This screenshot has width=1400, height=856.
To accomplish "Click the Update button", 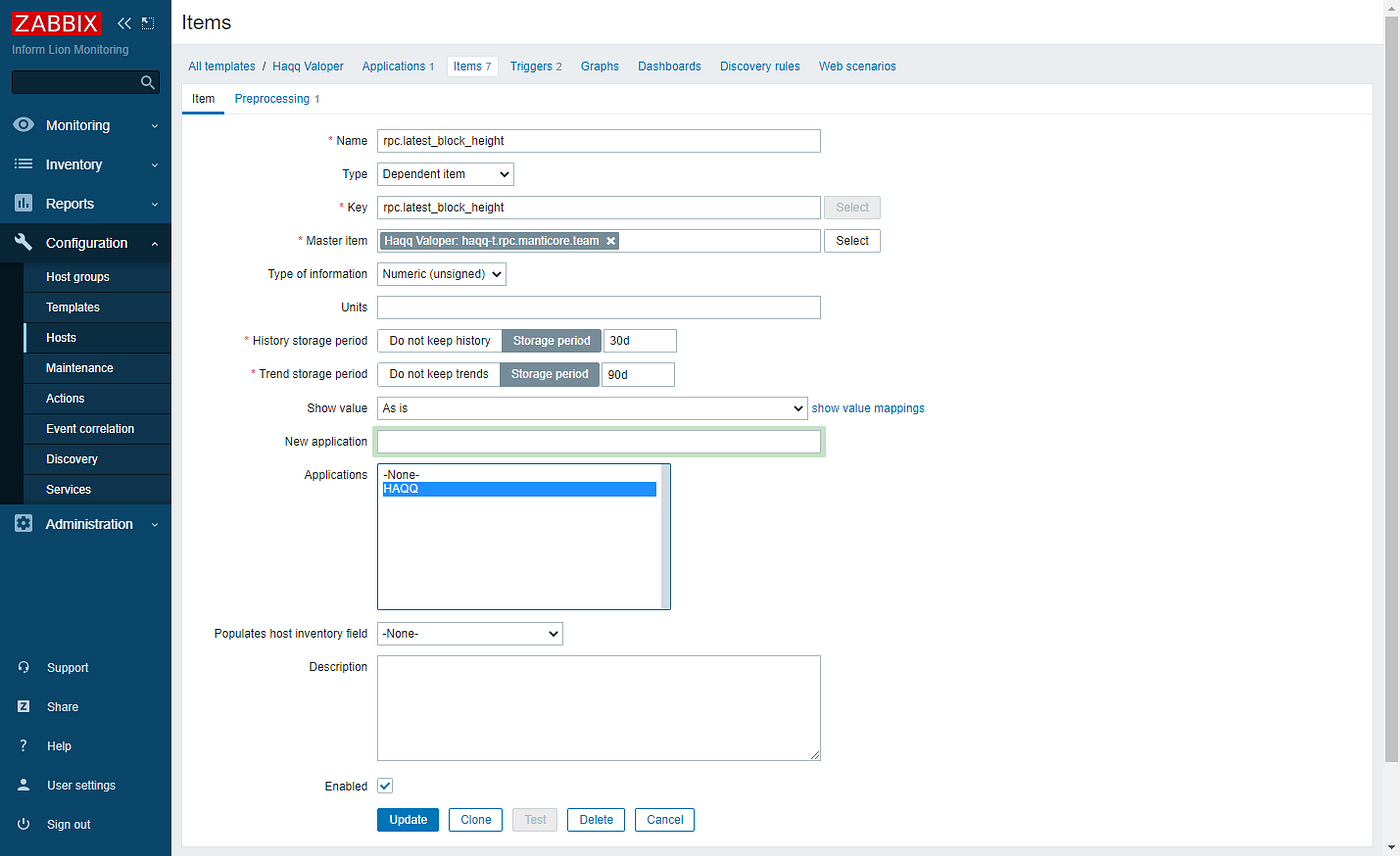I will coord(408,820).
